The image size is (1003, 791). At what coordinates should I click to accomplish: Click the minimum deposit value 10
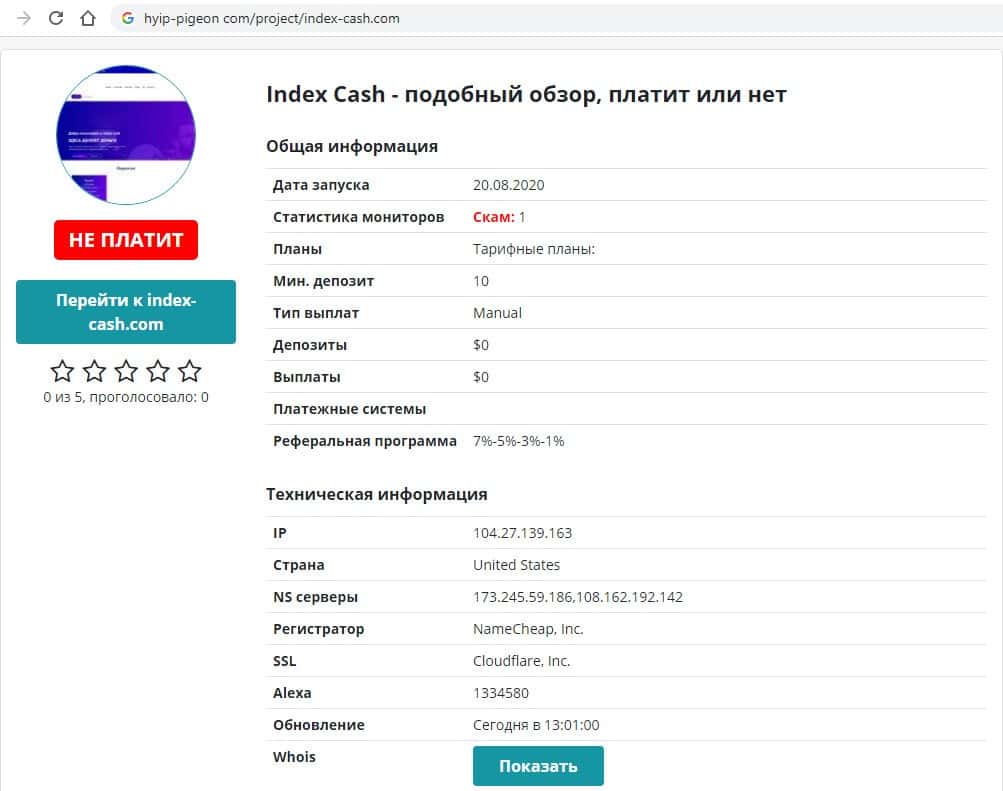point(481,281)
